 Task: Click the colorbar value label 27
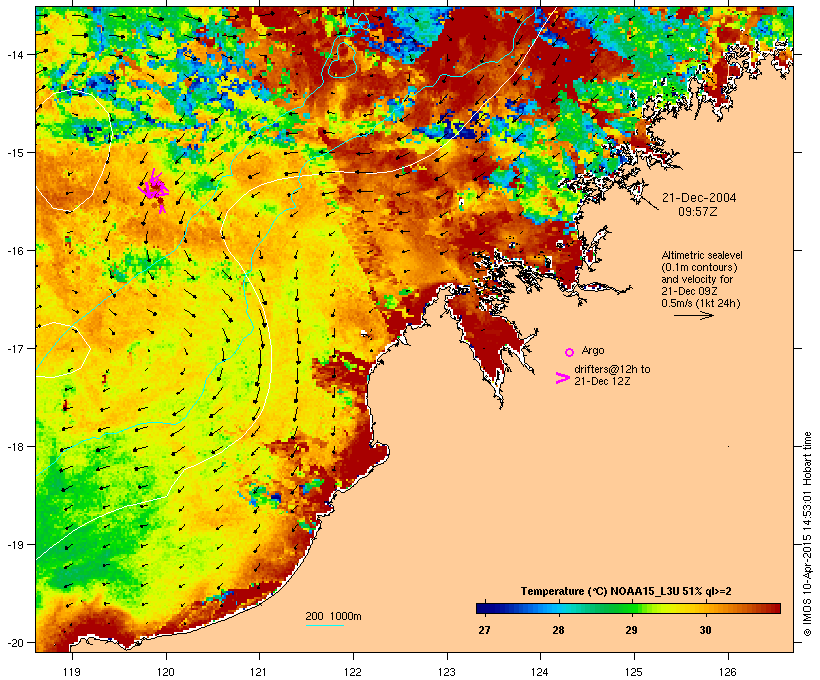coord(484,630)
